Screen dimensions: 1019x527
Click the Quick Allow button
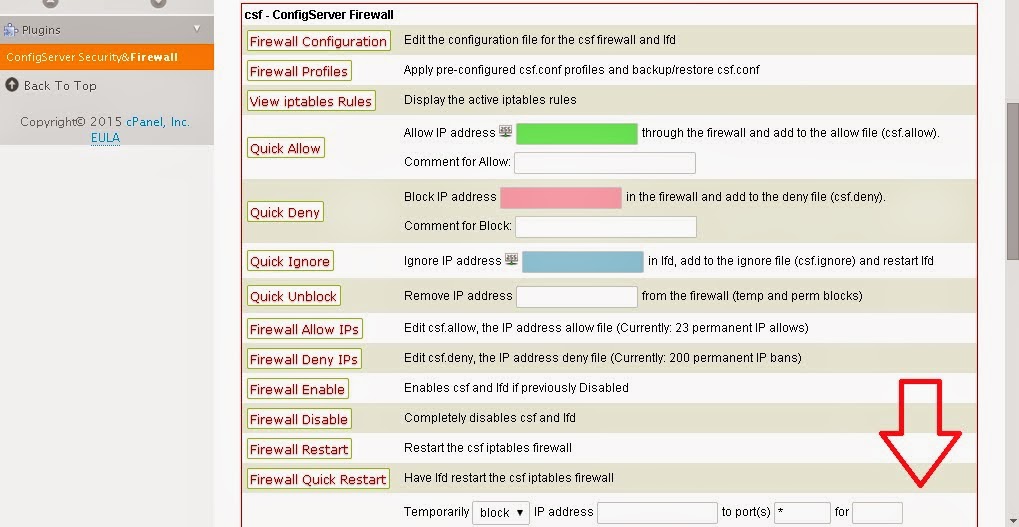[x=285, y=148]
